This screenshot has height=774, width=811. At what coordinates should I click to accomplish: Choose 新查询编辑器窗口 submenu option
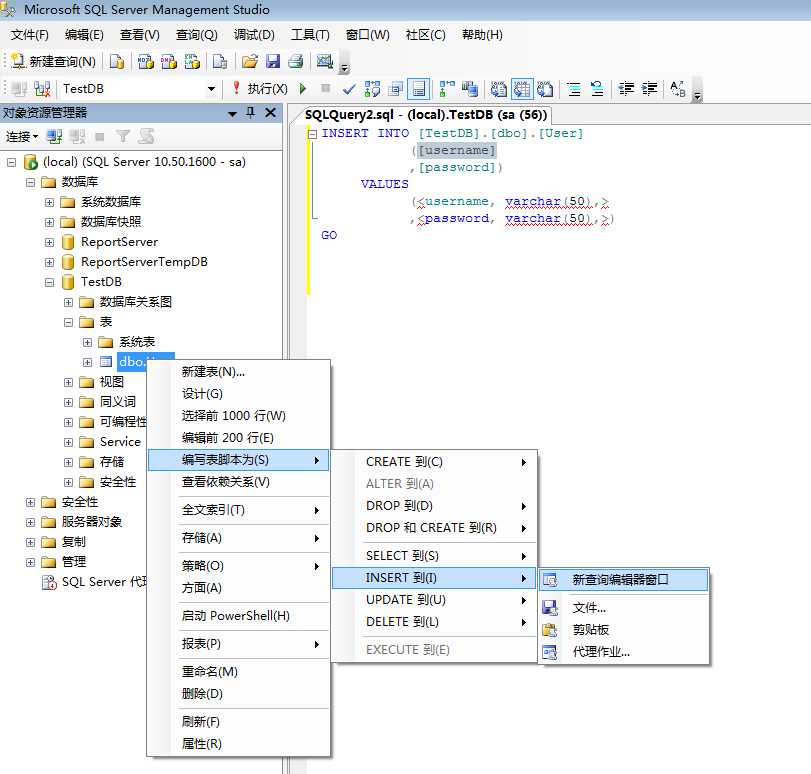pos(624,579)
